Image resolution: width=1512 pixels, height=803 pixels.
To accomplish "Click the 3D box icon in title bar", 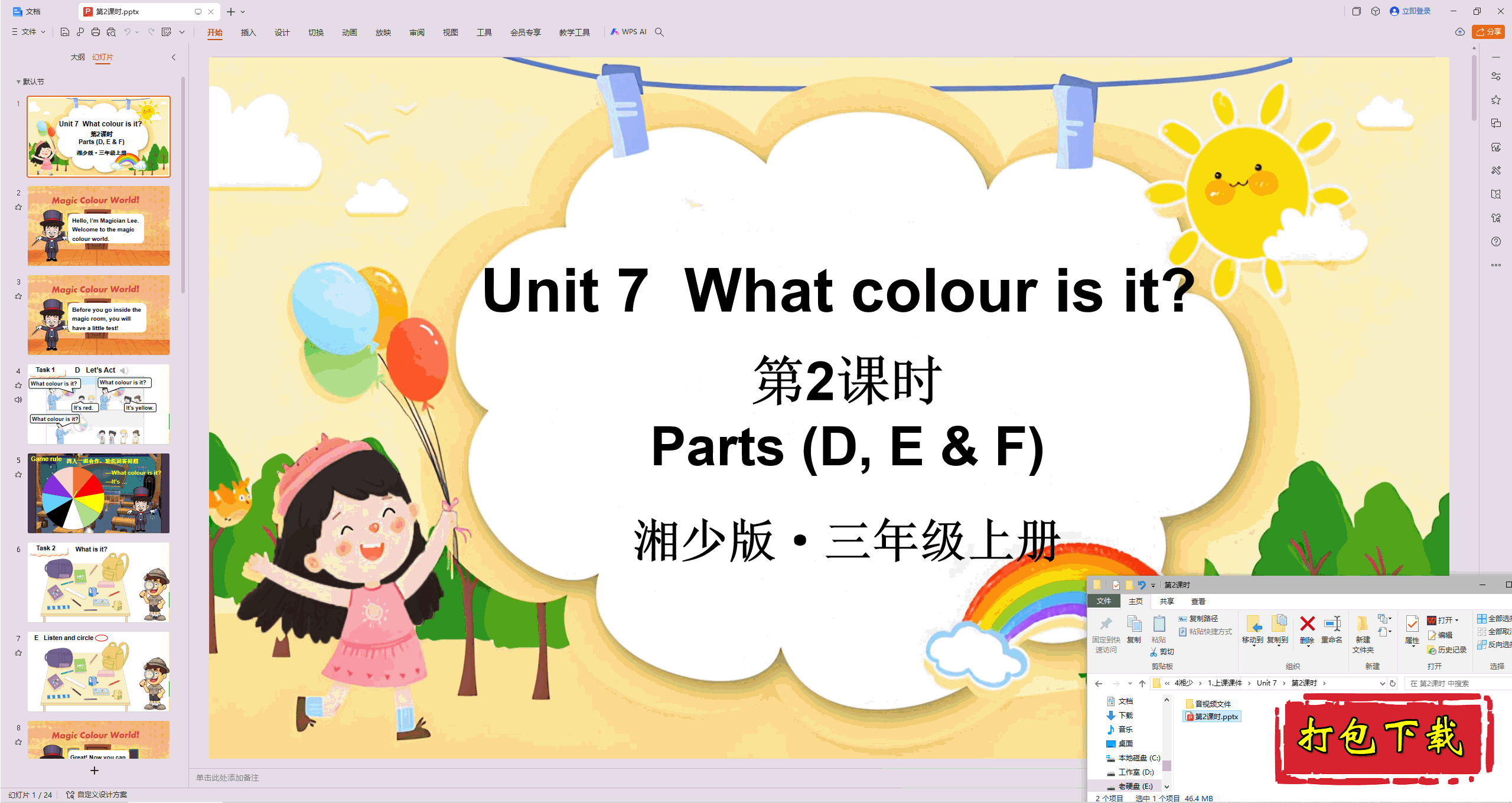I will (x=1376, y=11).
